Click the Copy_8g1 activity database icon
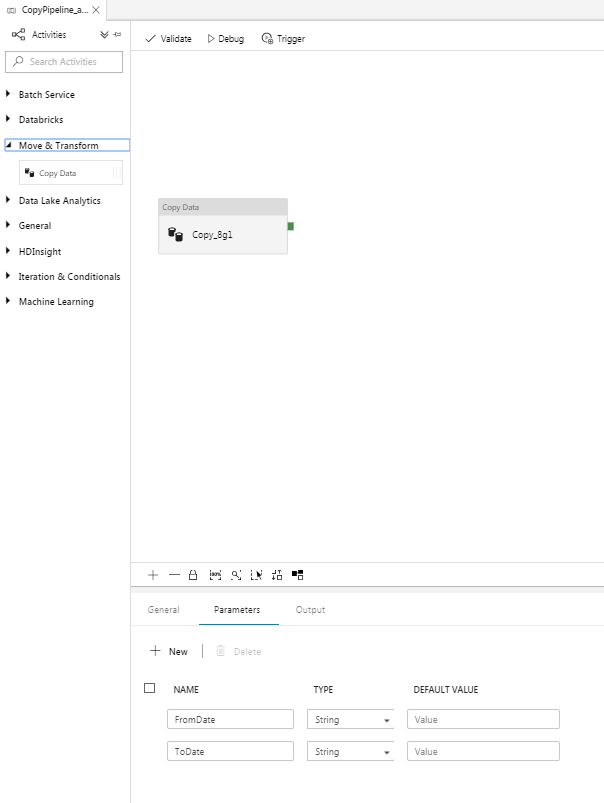This screenshot has width=604, height=803. (x=175, y=234)
